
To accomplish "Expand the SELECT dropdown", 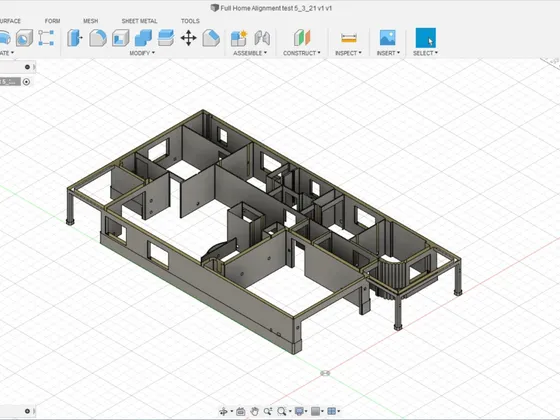I will [x=425, y=53].
